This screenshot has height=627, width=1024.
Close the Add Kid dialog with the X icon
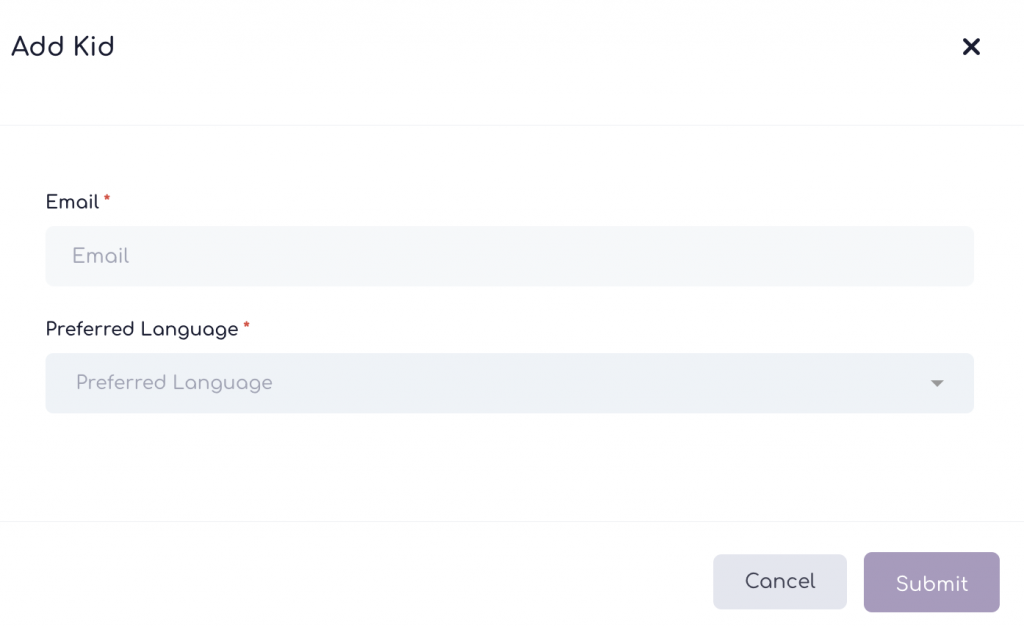tap(970, 47)
